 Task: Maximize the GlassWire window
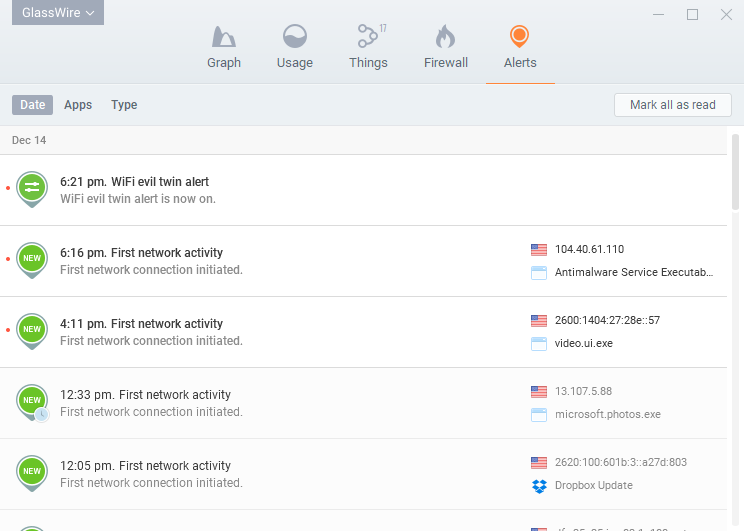point(692,15)
